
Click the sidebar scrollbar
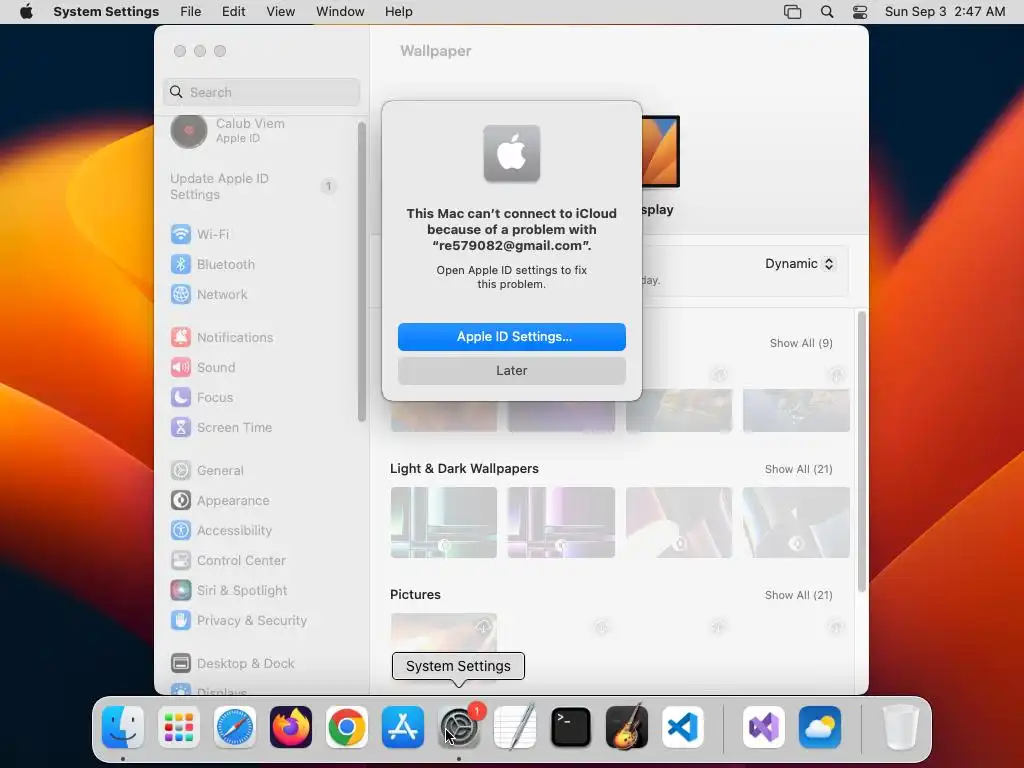(x=362, y=272)
